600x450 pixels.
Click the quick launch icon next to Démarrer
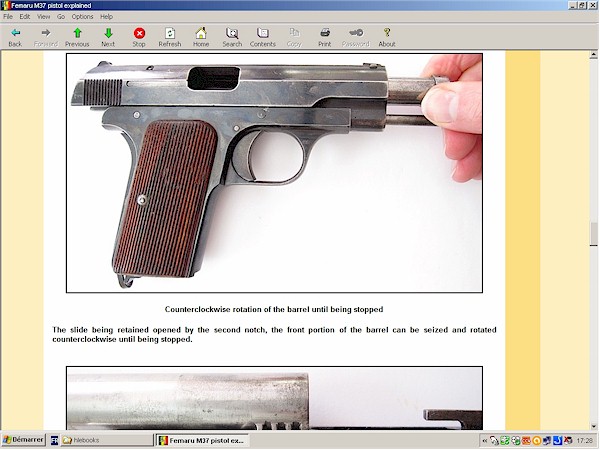tap(54, 440)
